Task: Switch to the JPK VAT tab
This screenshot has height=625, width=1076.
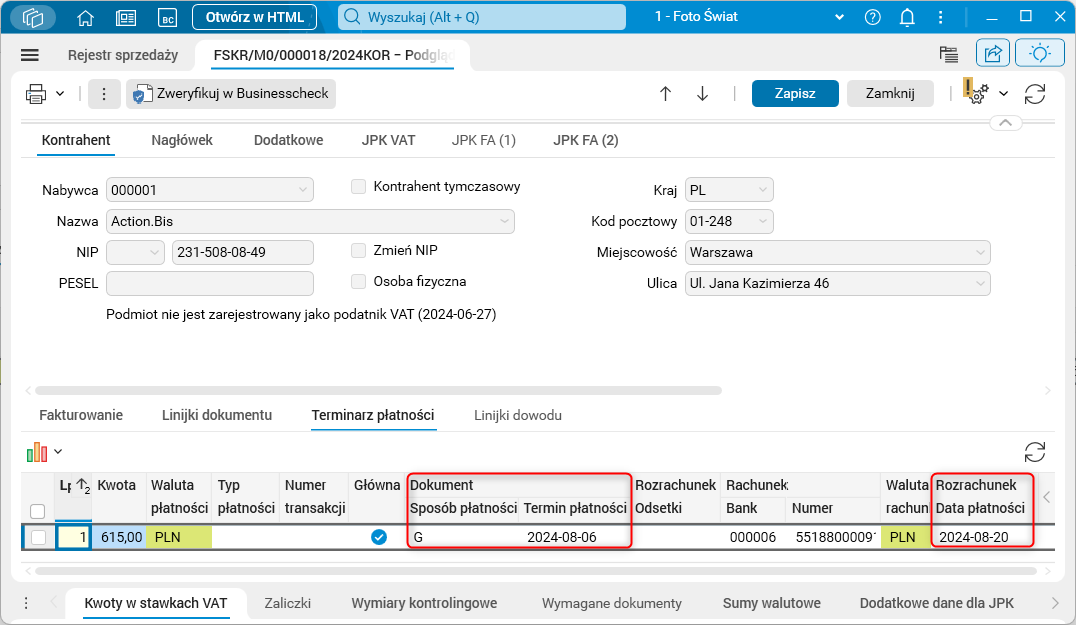Action: tap(388, 140)
